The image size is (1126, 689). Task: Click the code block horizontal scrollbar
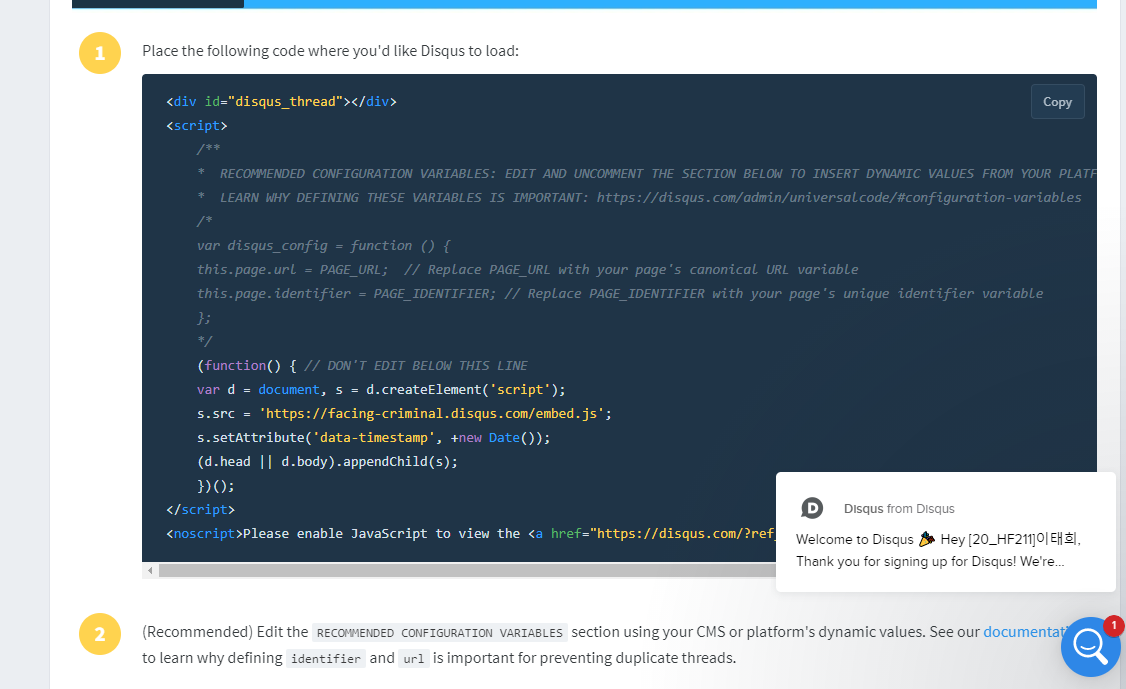[x=467, y=570]
